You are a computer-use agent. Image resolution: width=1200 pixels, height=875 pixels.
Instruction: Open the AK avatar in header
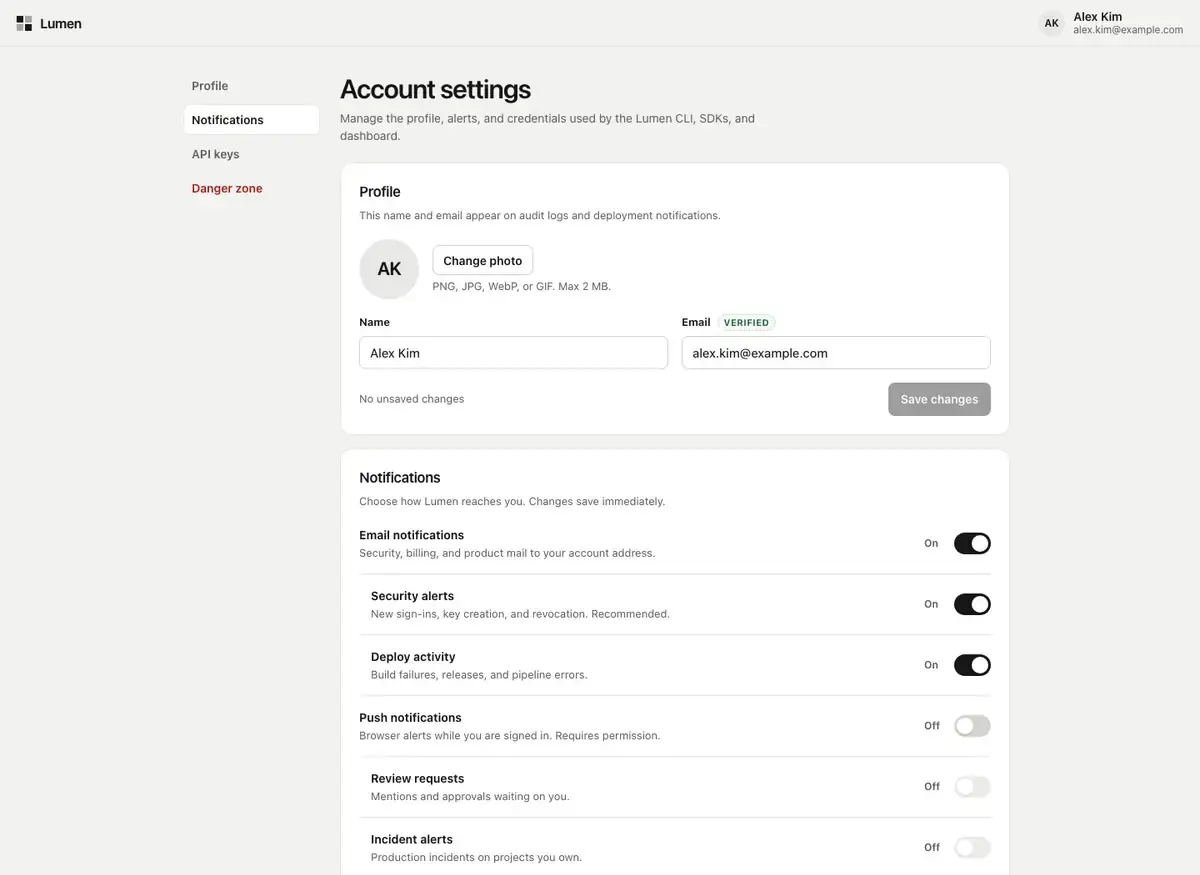coord(1051,23)
